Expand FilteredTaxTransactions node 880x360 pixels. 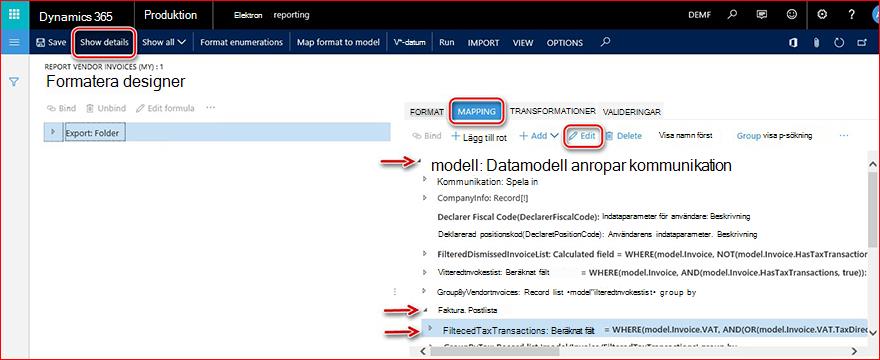(430, 327)
